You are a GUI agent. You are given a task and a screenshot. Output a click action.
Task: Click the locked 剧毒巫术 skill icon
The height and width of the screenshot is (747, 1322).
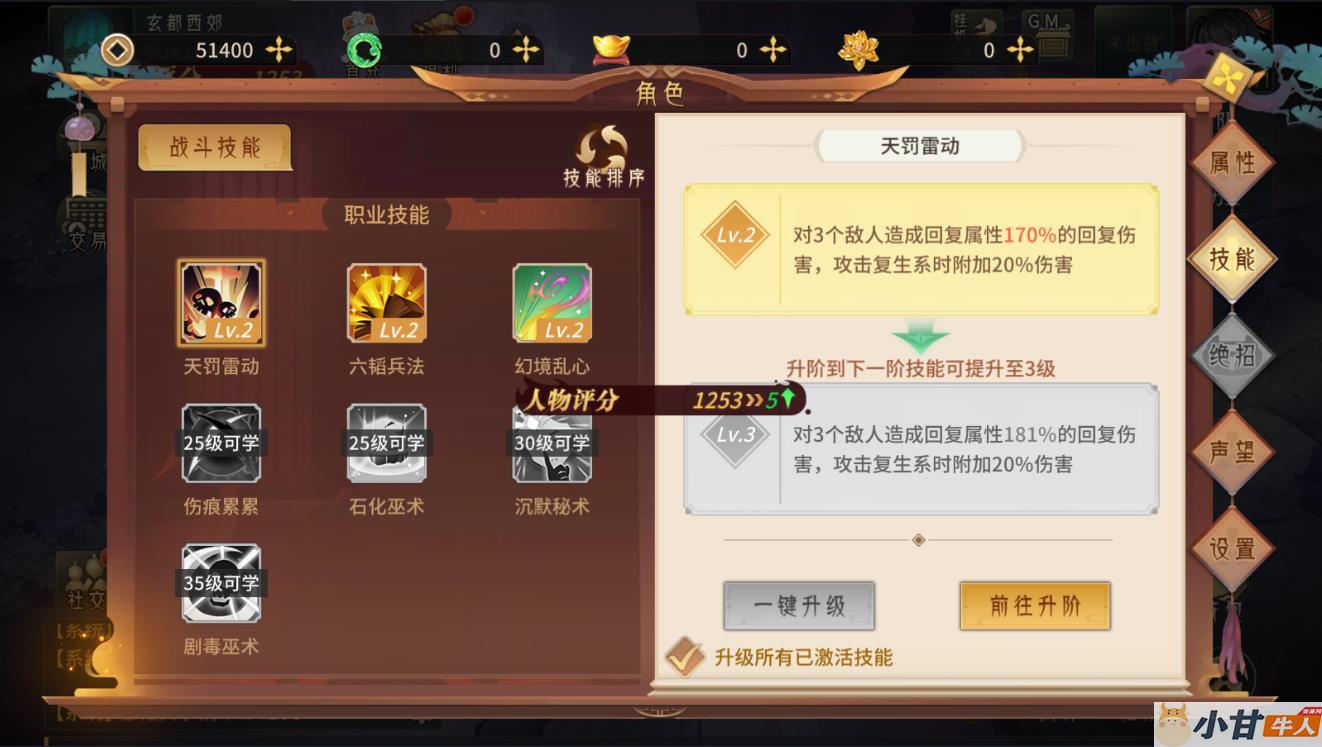(x=221, y=583)
